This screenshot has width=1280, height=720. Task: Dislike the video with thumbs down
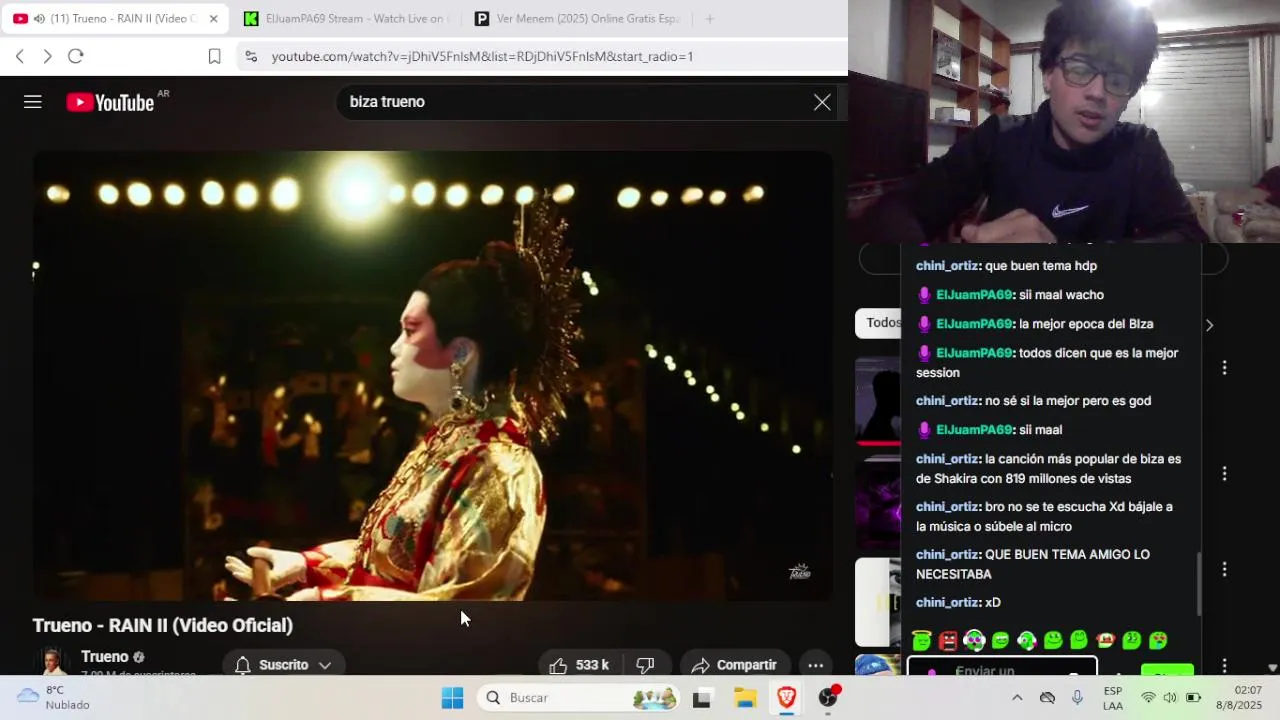[x=646, y=665]
